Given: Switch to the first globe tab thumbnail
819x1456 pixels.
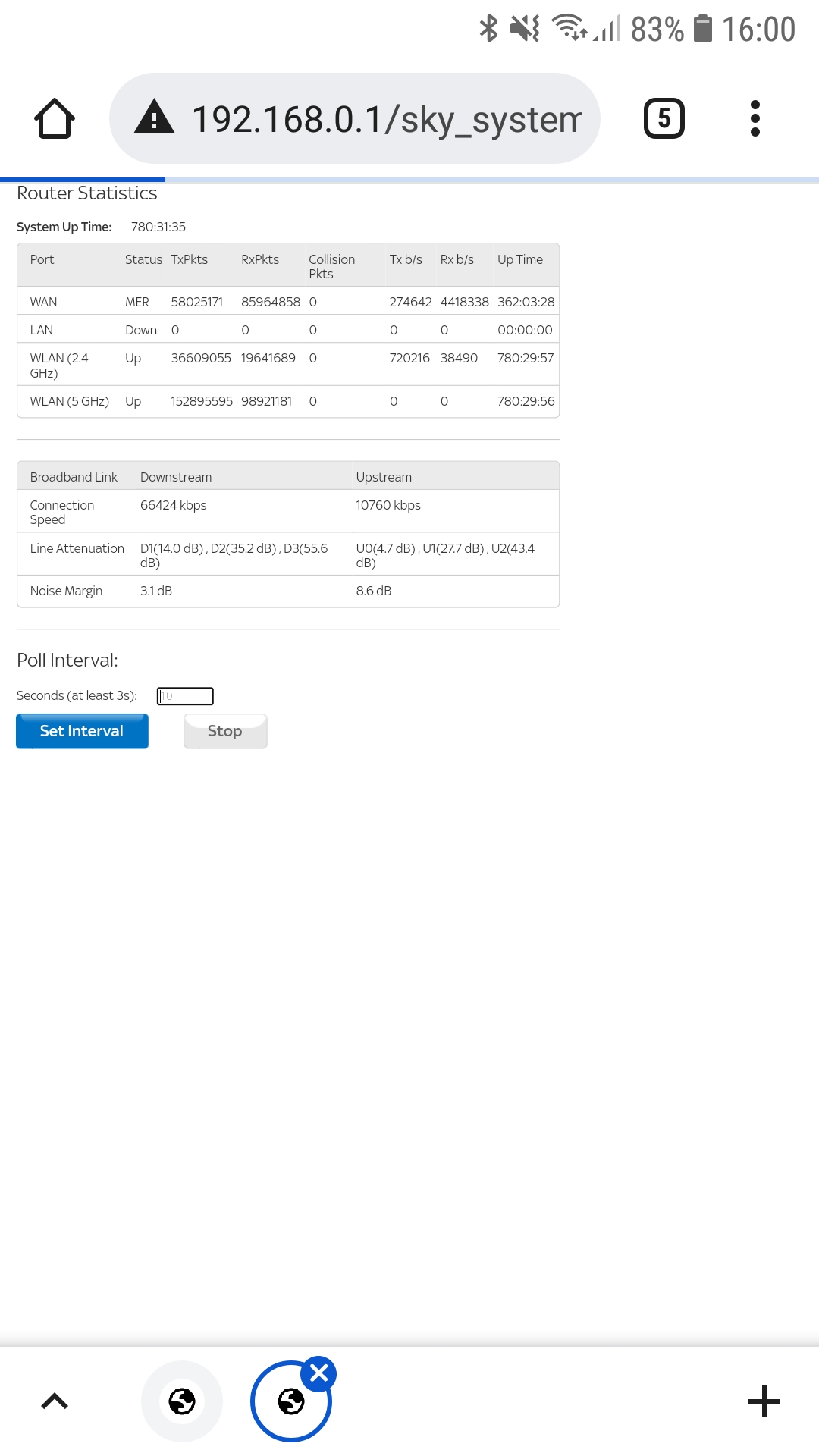Looking at the screenshot, I should (182, 1401).
